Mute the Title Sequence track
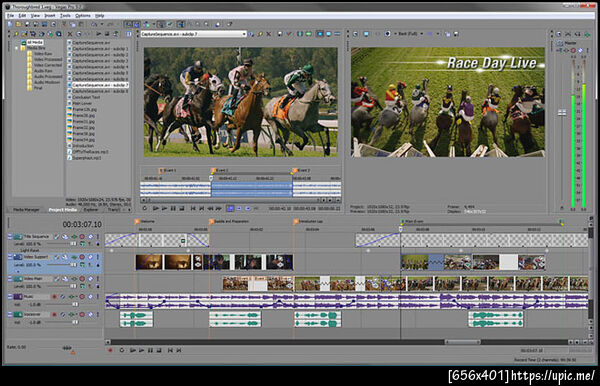 (82, 237)
